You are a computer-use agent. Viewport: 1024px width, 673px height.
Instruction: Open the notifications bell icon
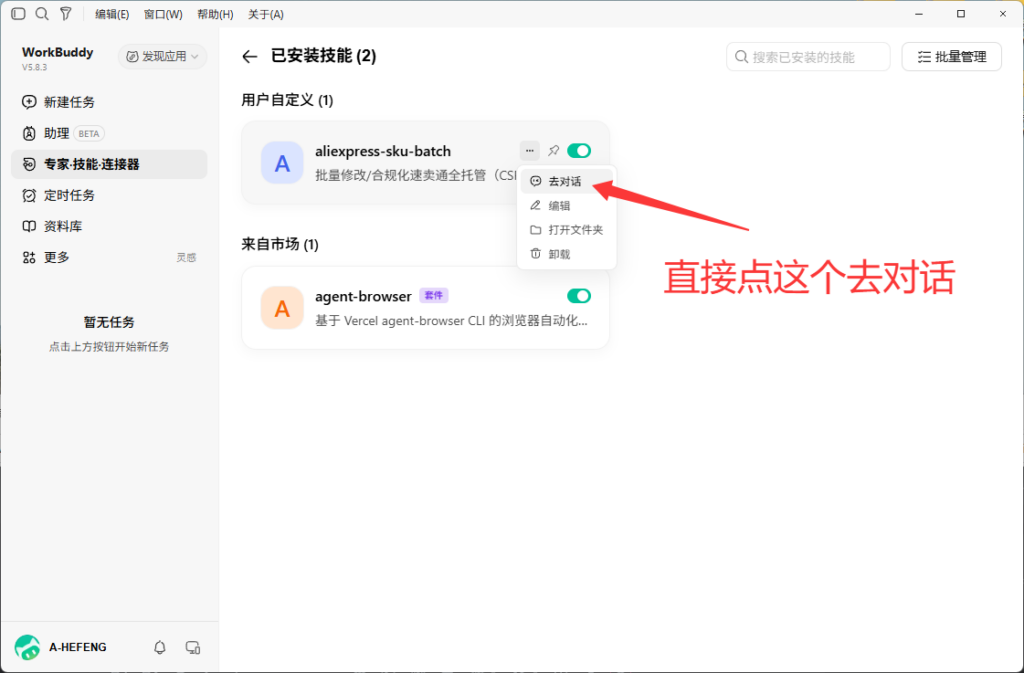click(x=159, y=647)
